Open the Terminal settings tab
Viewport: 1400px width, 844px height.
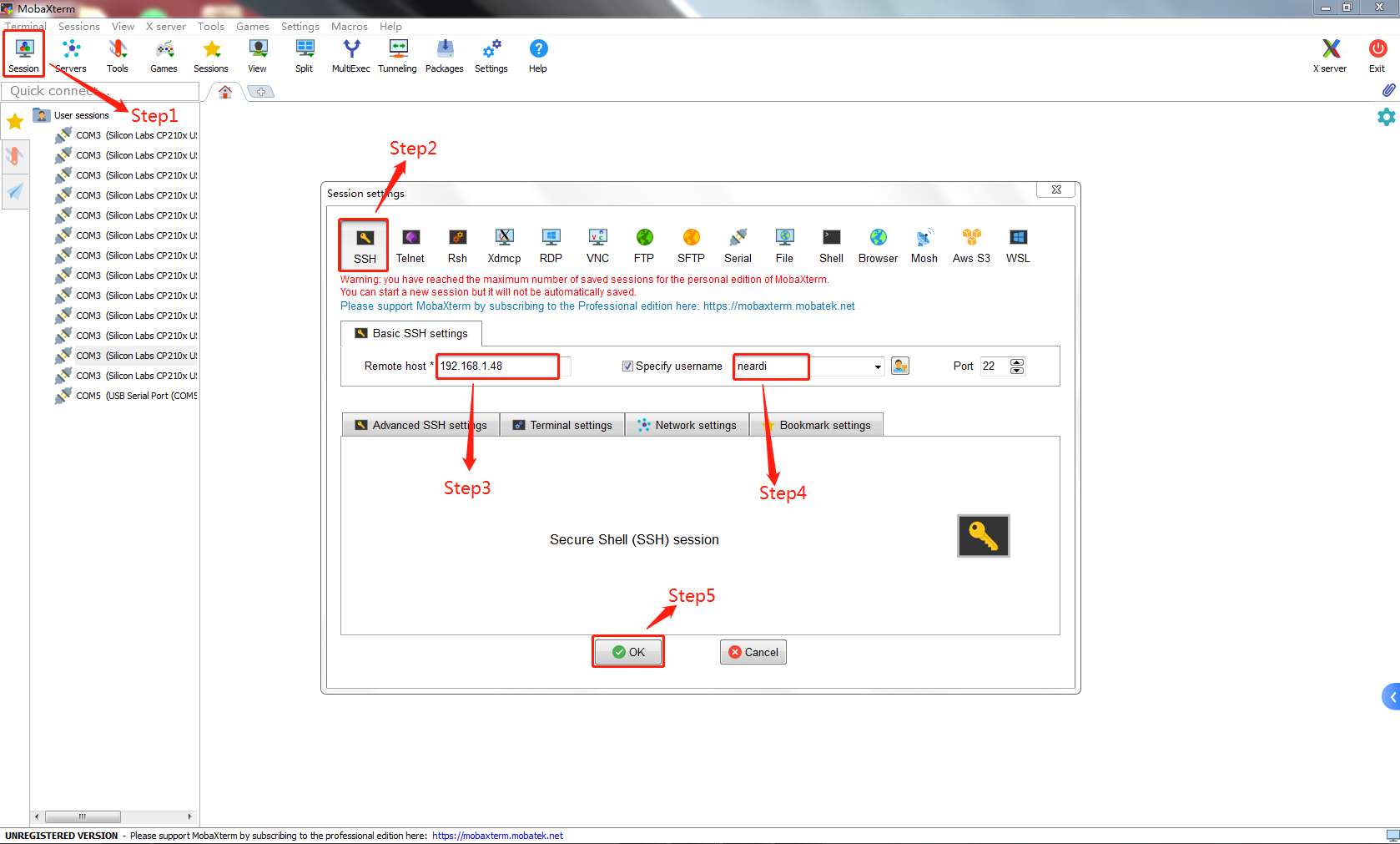coord(562,425)
